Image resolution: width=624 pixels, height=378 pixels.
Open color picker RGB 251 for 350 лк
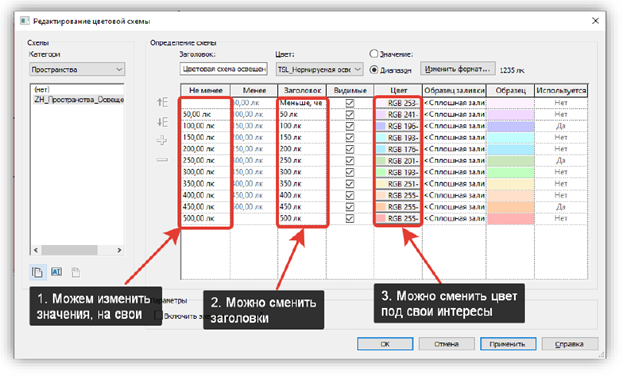tap(398, 184)
